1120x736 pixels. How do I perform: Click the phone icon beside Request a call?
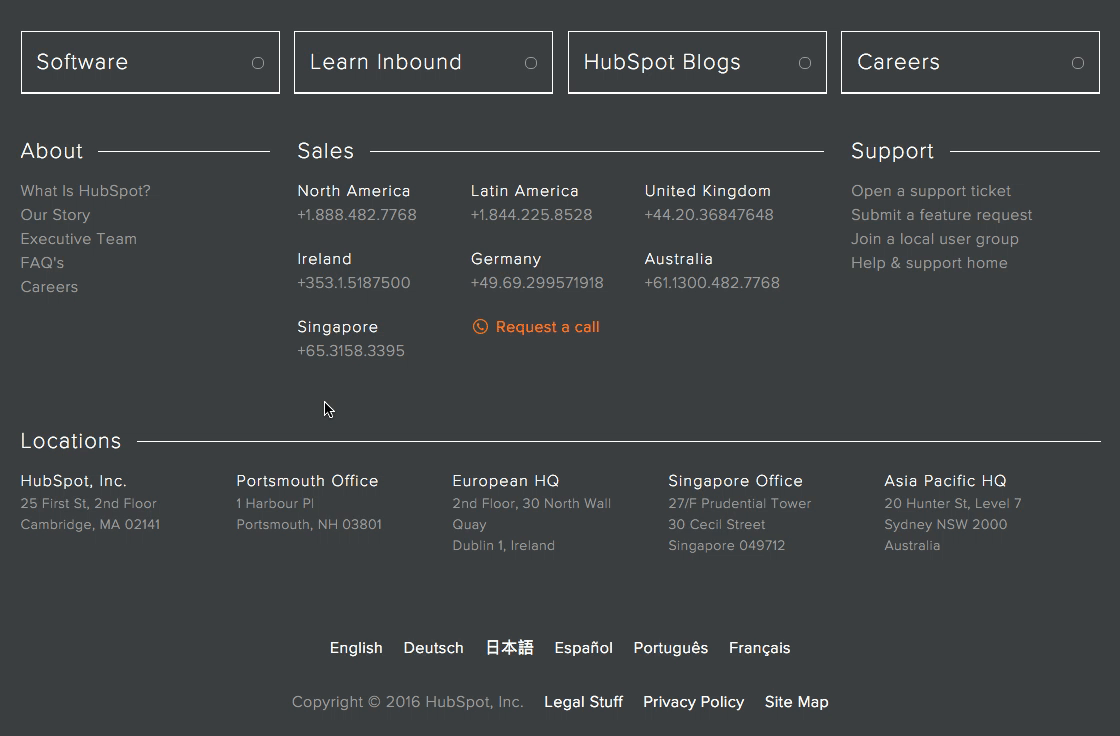[x=480, y=327]
